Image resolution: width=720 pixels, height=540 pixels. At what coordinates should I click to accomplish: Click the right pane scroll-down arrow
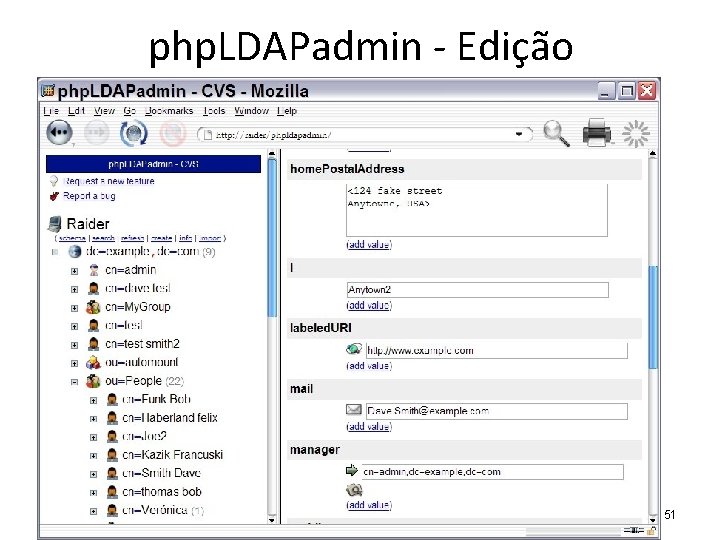tap(652, 520)
